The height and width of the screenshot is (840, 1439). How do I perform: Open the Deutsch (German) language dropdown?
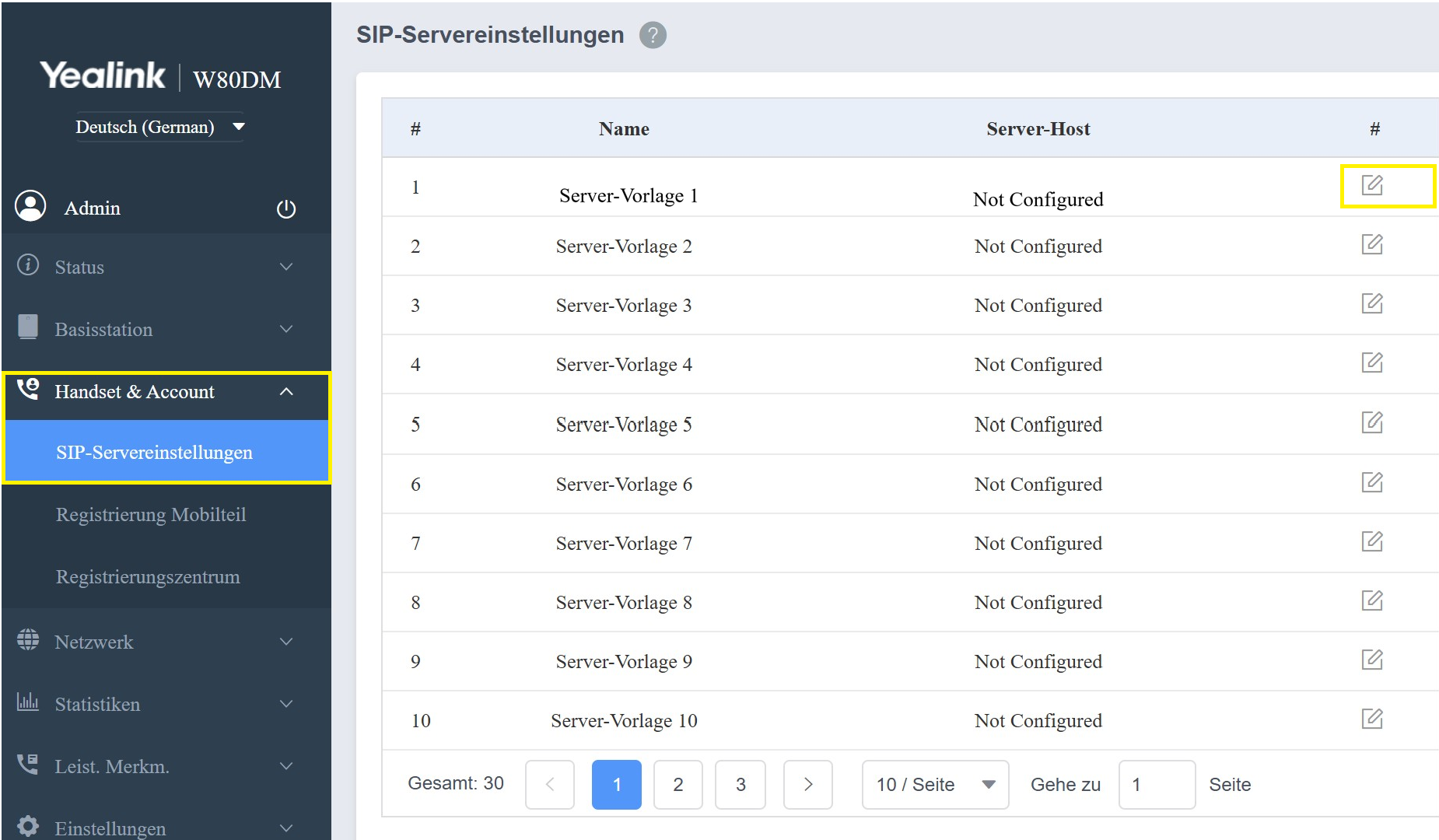point(159,127)
